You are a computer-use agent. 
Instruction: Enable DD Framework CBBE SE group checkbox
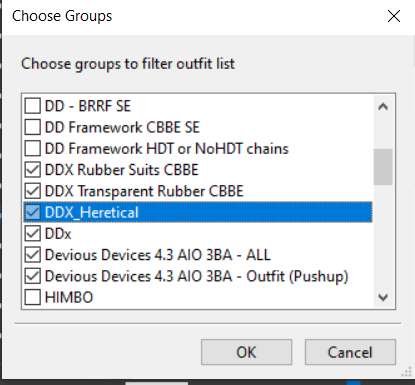pyautogui.click(x=33, y=127)
